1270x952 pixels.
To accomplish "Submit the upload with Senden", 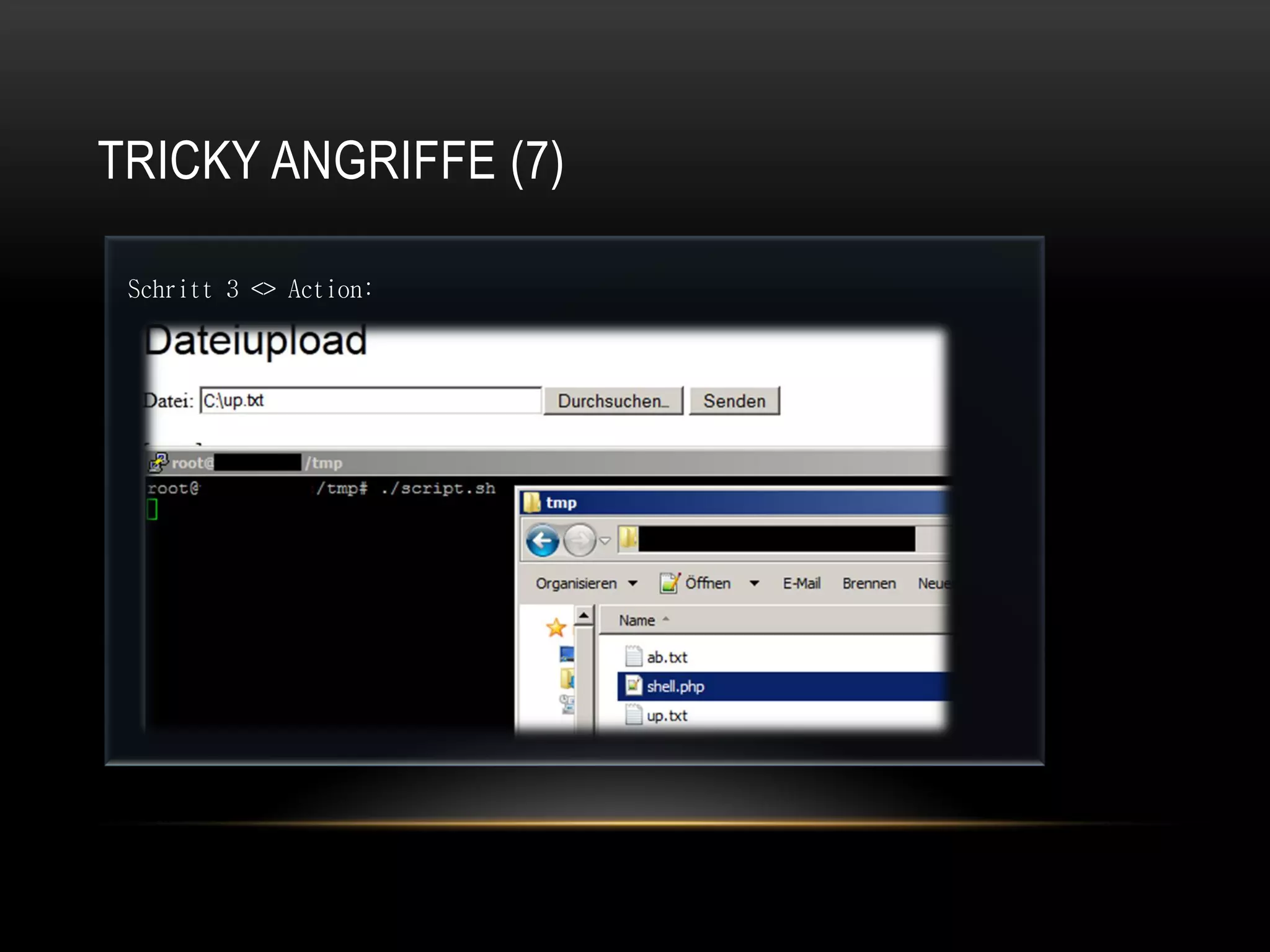I will (734, 401).
